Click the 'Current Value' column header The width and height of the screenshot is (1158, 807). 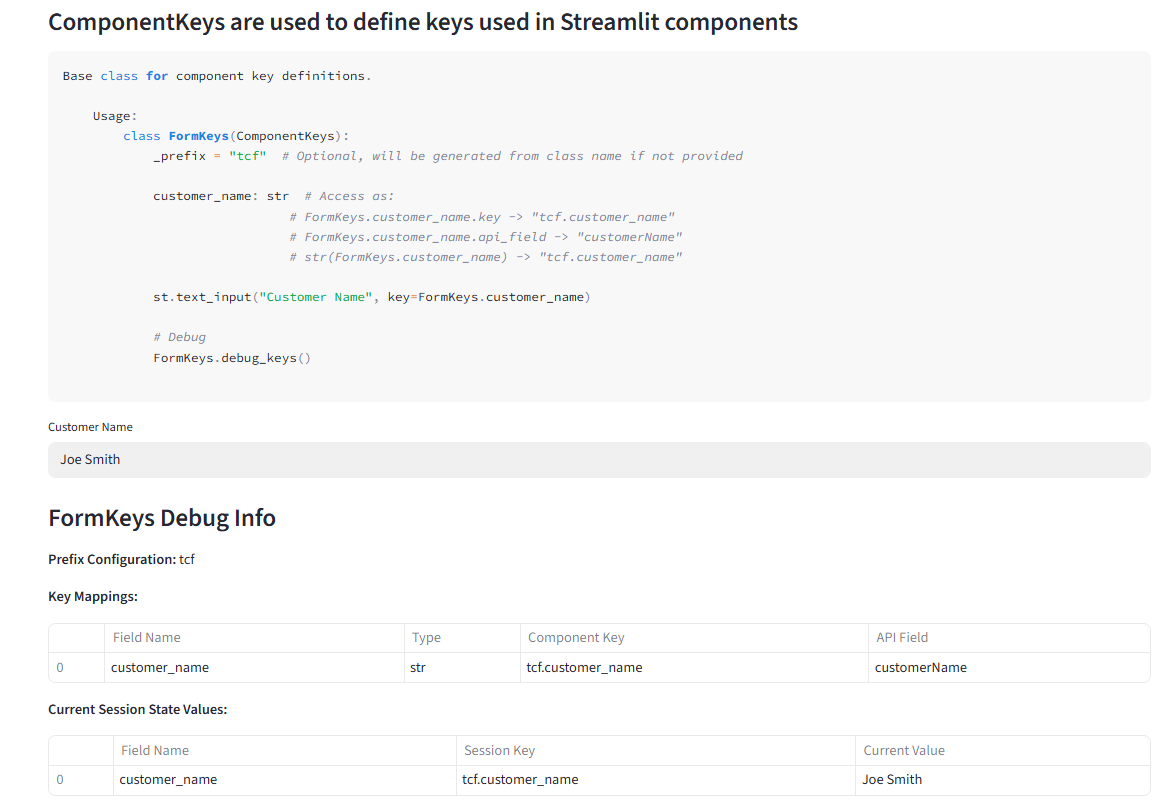(x=1003, y=750)
